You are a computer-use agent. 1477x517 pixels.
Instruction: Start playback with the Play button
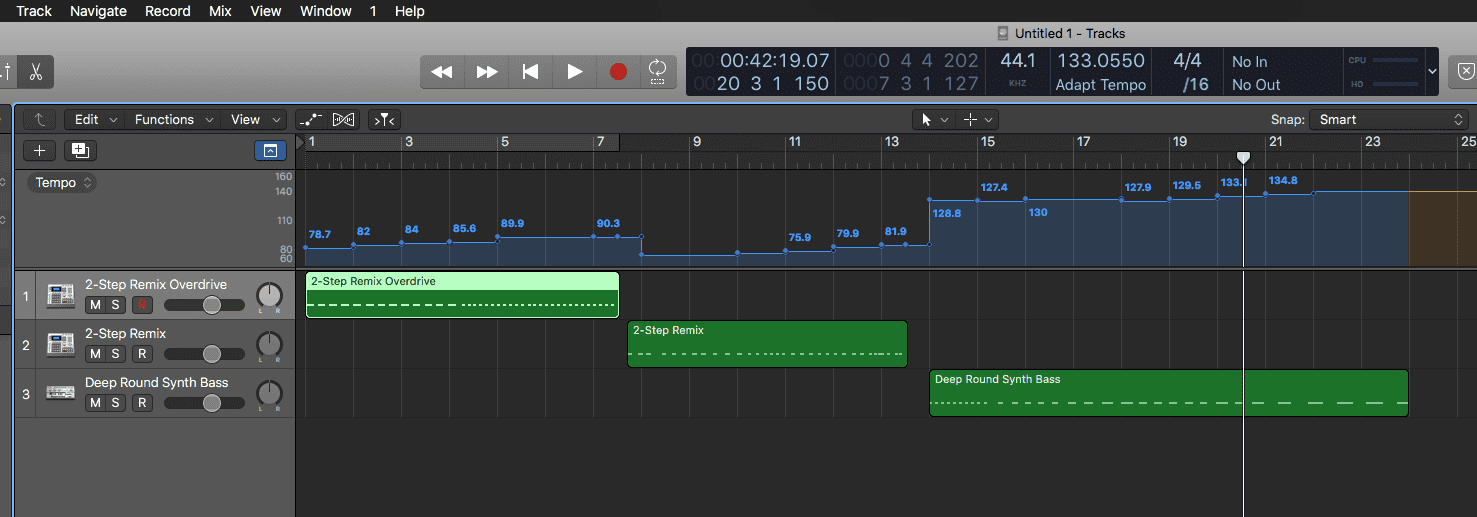[575, 72]
